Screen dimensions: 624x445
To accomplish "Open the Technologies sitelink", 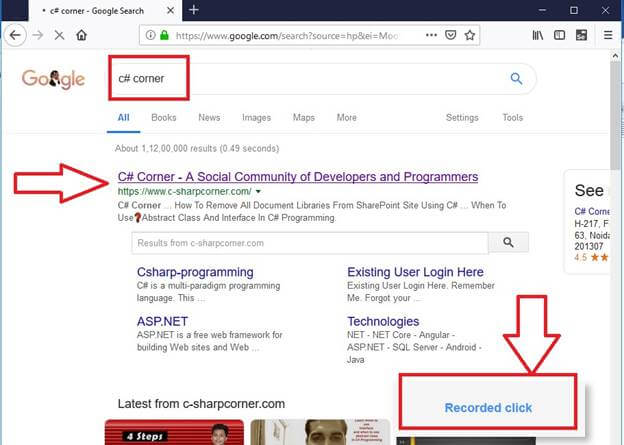I will [383, 321].
